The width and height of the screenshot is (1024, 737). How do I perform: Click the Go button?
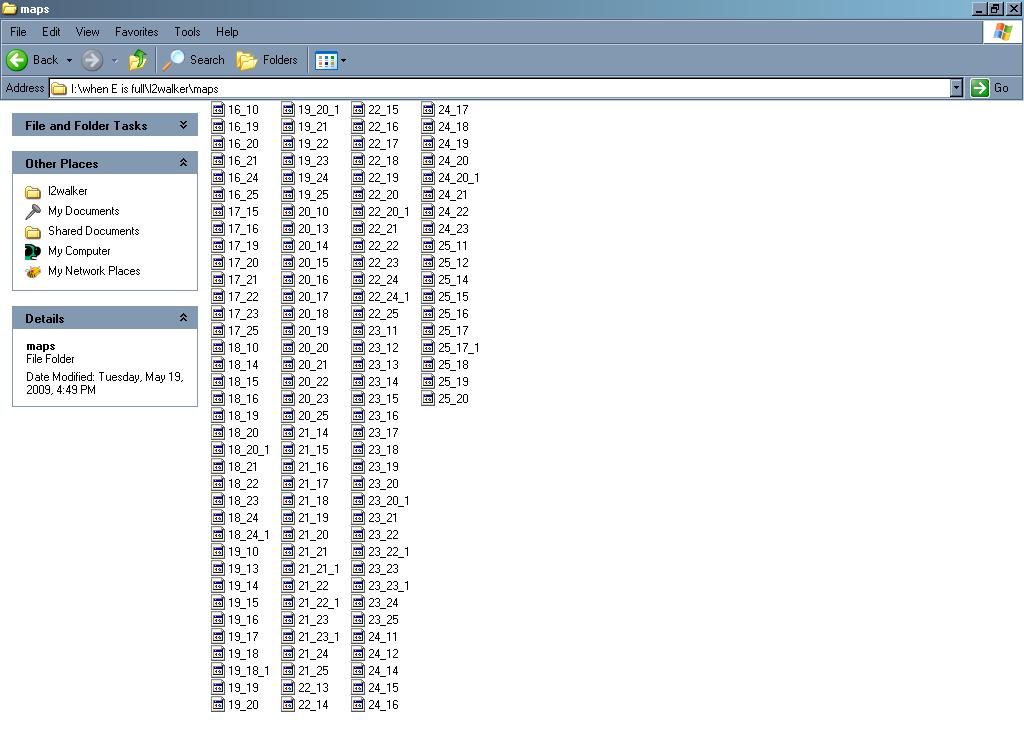989,88
